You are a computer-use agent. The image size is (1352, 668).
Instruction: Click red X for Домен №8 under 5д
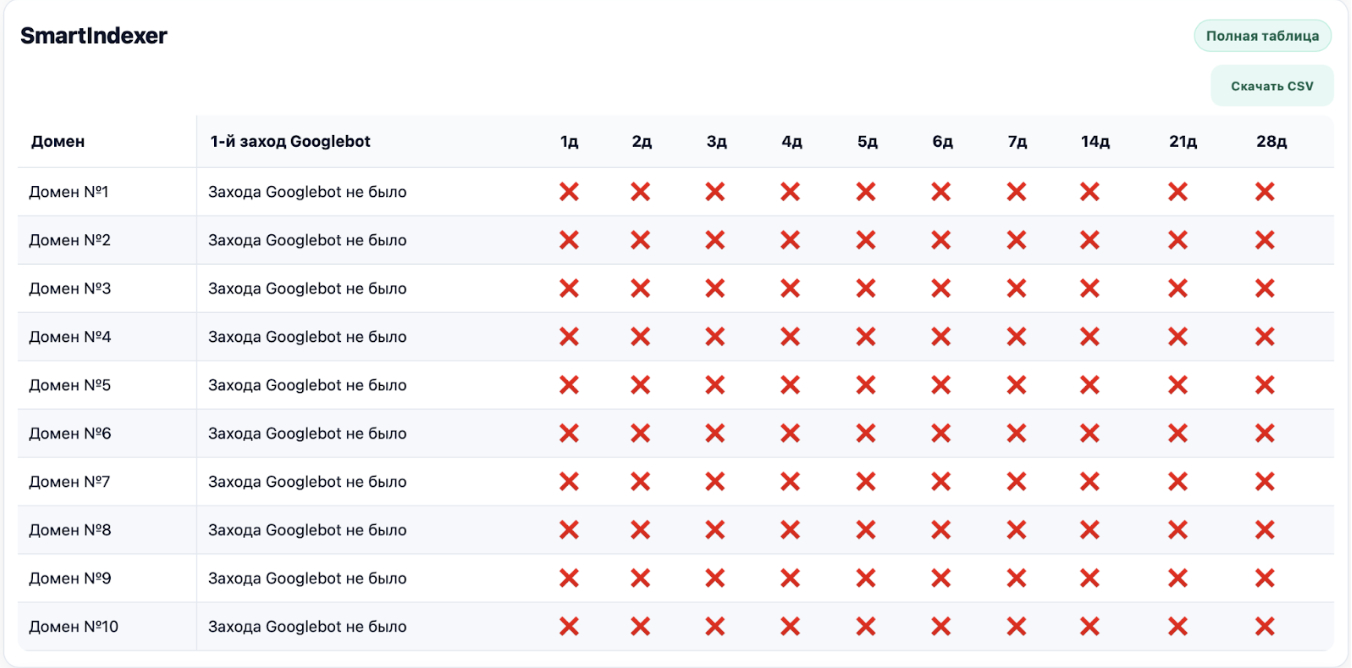[866, 530]
